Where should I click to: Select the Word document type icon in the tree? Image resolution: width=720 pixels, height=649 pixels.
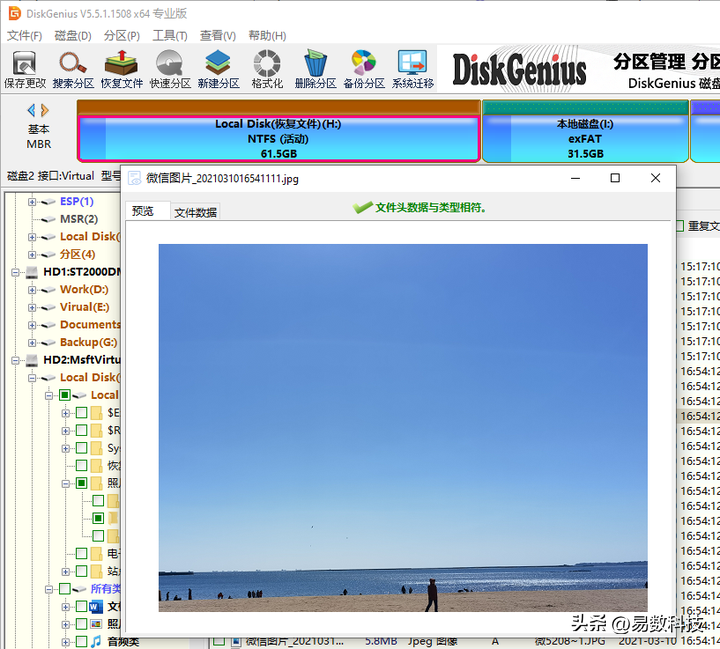(96, 607)
